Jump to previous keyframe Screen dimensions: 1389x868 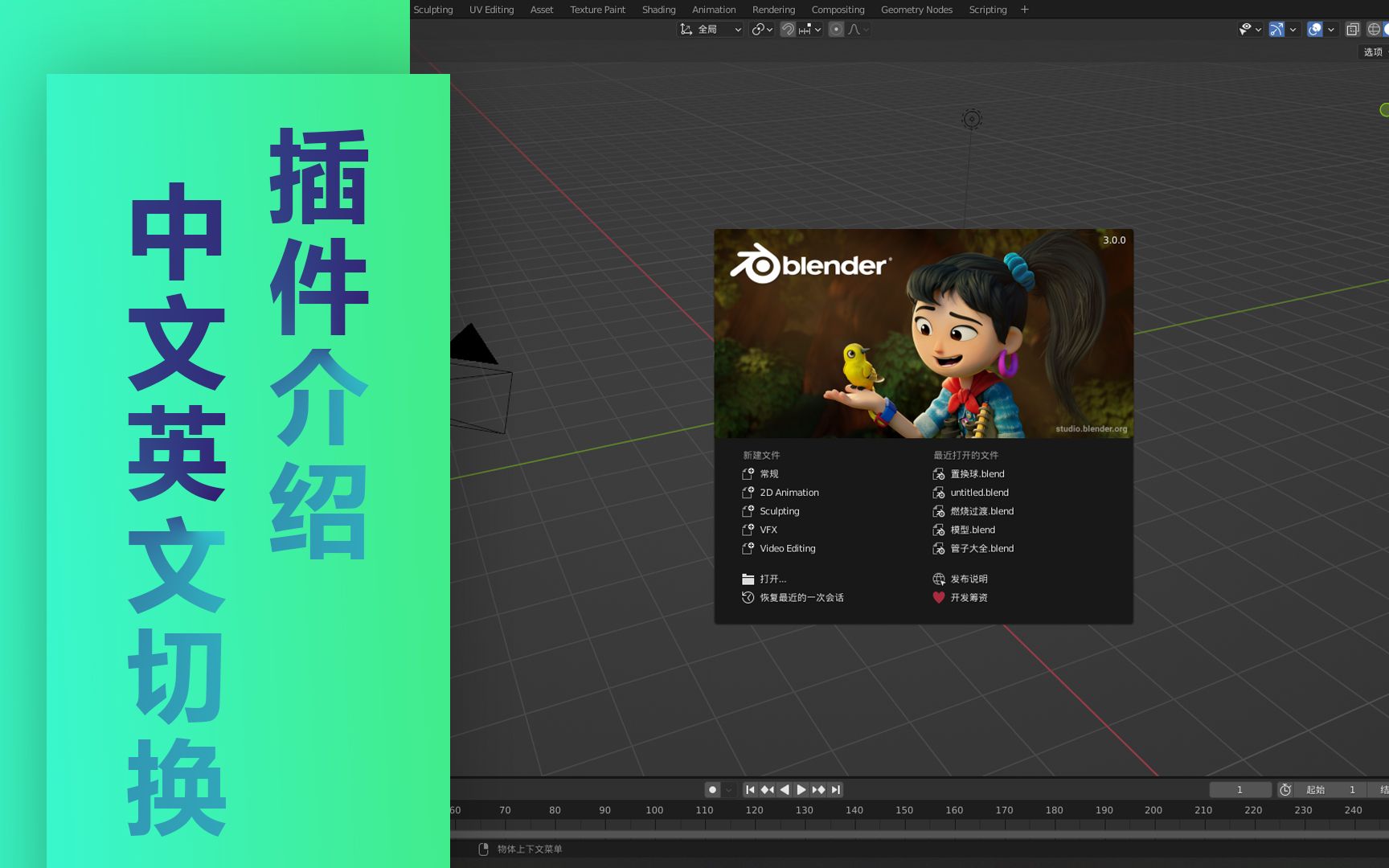tap(767, 790)
